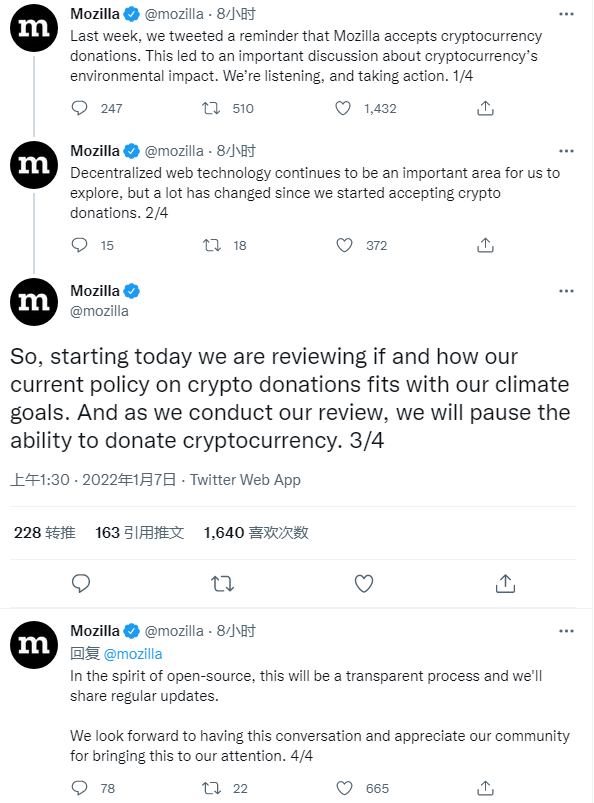Open Mozilla profile avatar on main tweet
The width and height of the screenshot is (594, 803).
point(34,302)
